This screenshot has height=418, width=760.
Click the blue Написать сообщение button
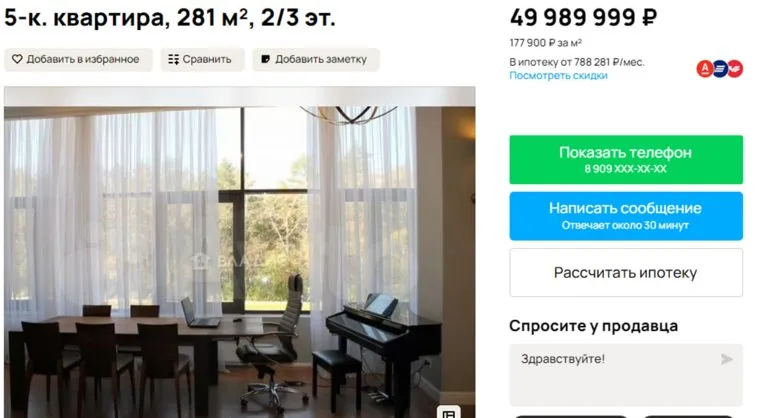click(626, 216)
